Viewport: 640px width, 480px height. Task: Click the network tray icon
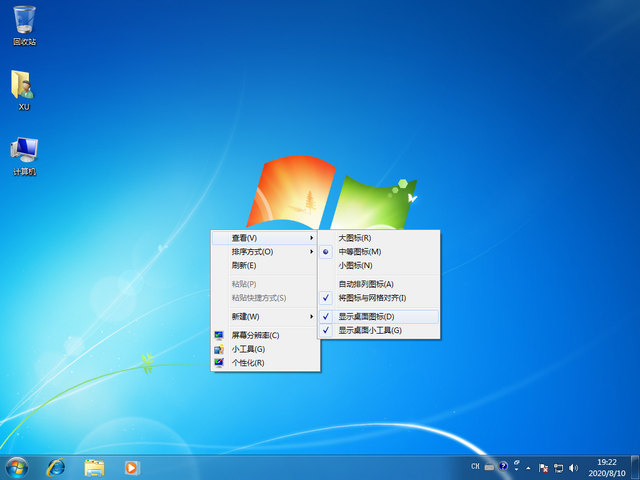558,467
